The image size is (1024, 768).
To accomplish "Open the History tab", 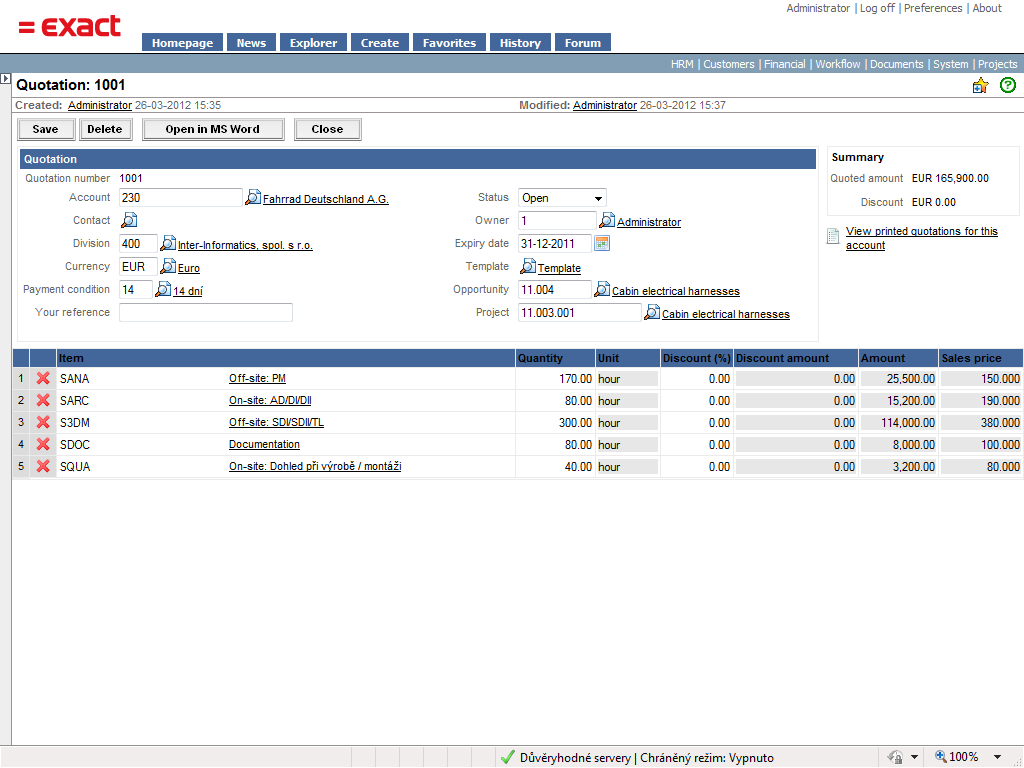I will [x=520, y=42].
